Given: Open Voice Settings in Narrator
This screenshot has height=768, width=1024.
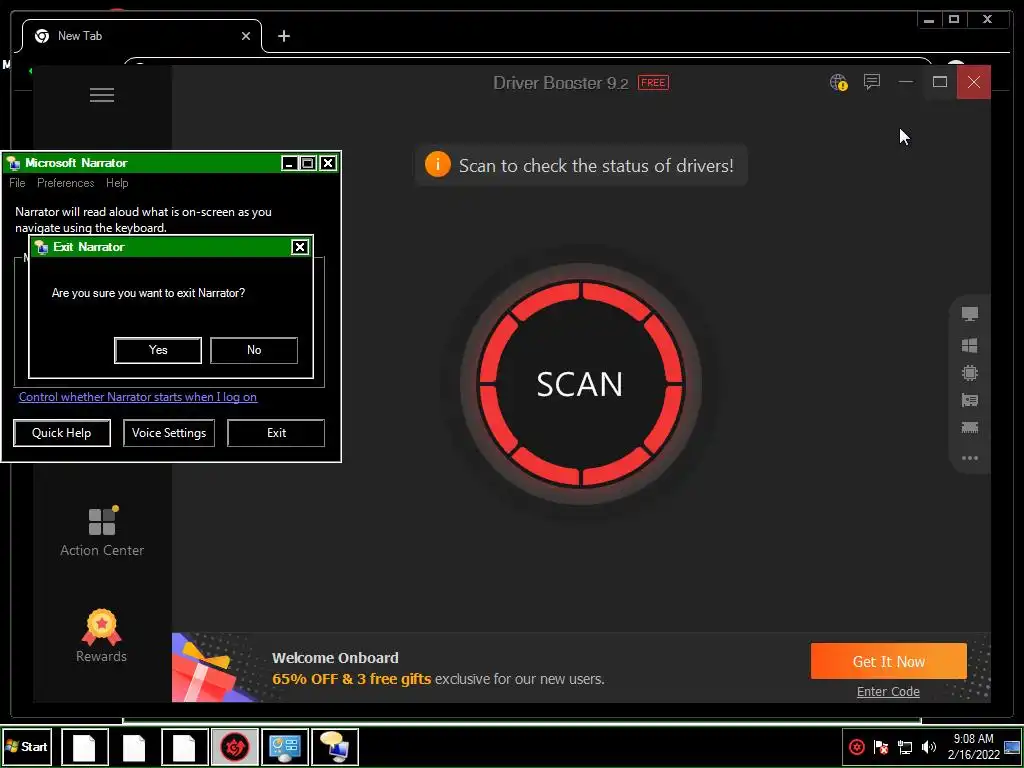Looking at the screenshot, I should click(168, 433).
